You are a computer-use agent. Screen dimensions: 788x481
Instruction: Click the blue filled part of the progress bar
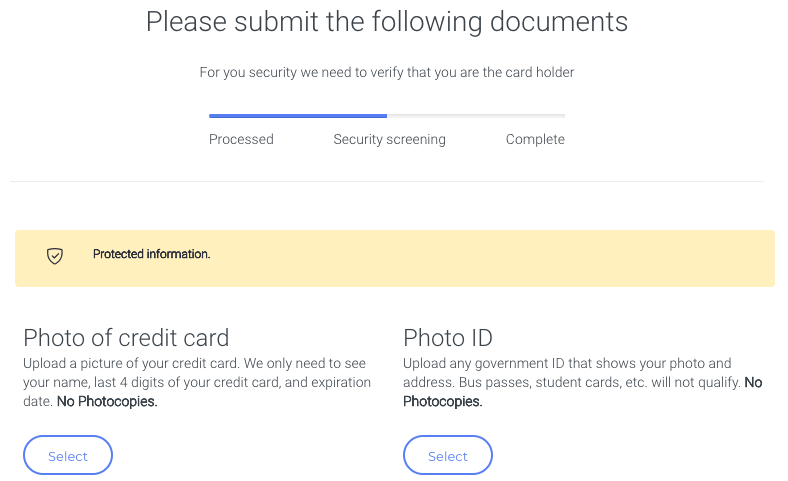click(x=297, y=116)
